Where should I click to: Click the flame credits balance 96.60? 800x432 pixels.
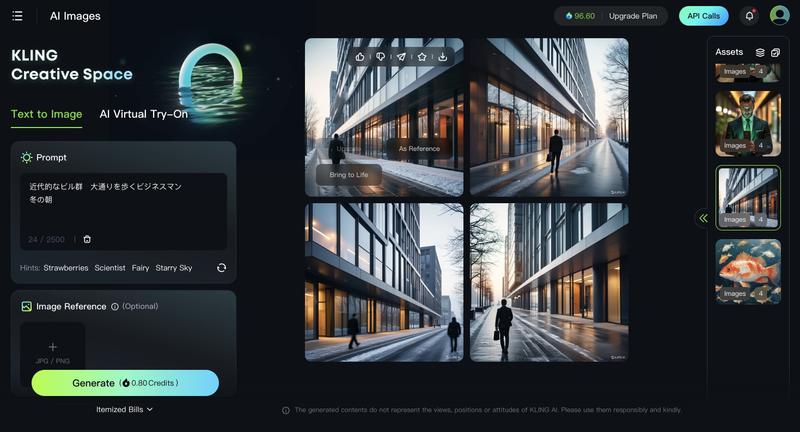580,16
